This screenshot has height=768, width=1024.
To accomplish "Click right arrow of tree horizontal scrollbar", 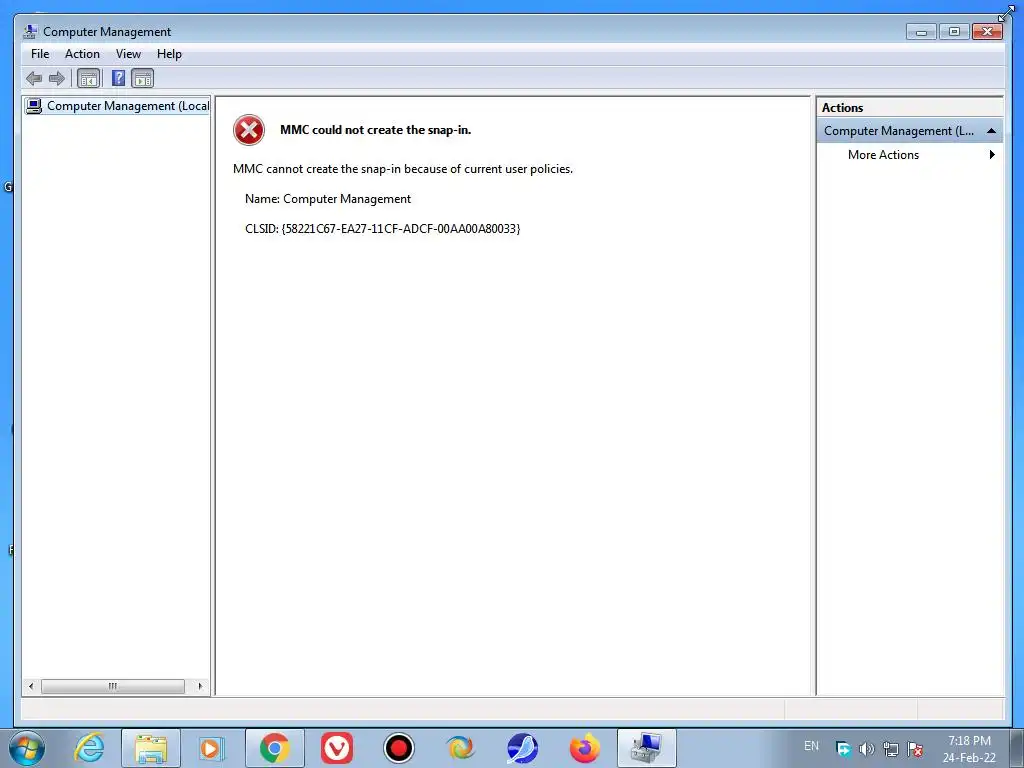I will (x=200, y=686).
